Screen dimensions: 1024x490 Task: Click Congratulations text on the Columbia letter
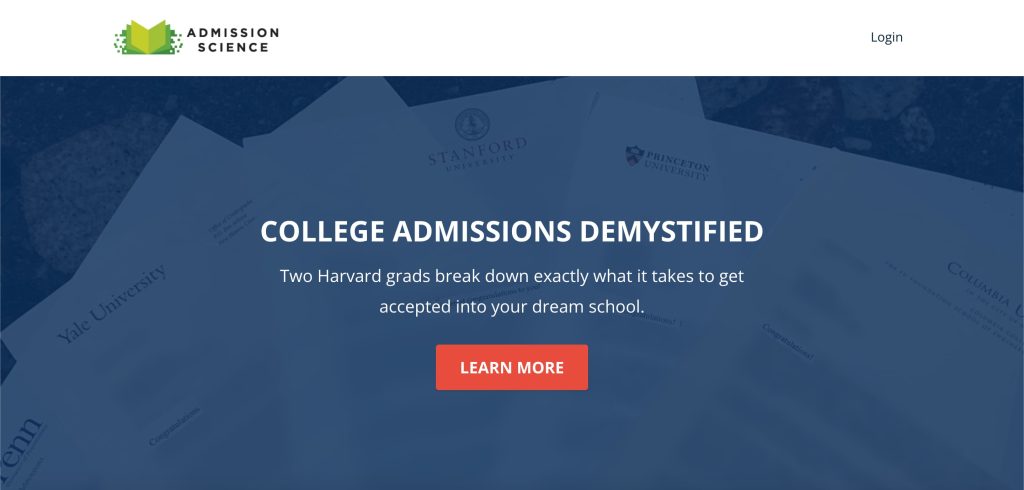click(x=788, y=342)
